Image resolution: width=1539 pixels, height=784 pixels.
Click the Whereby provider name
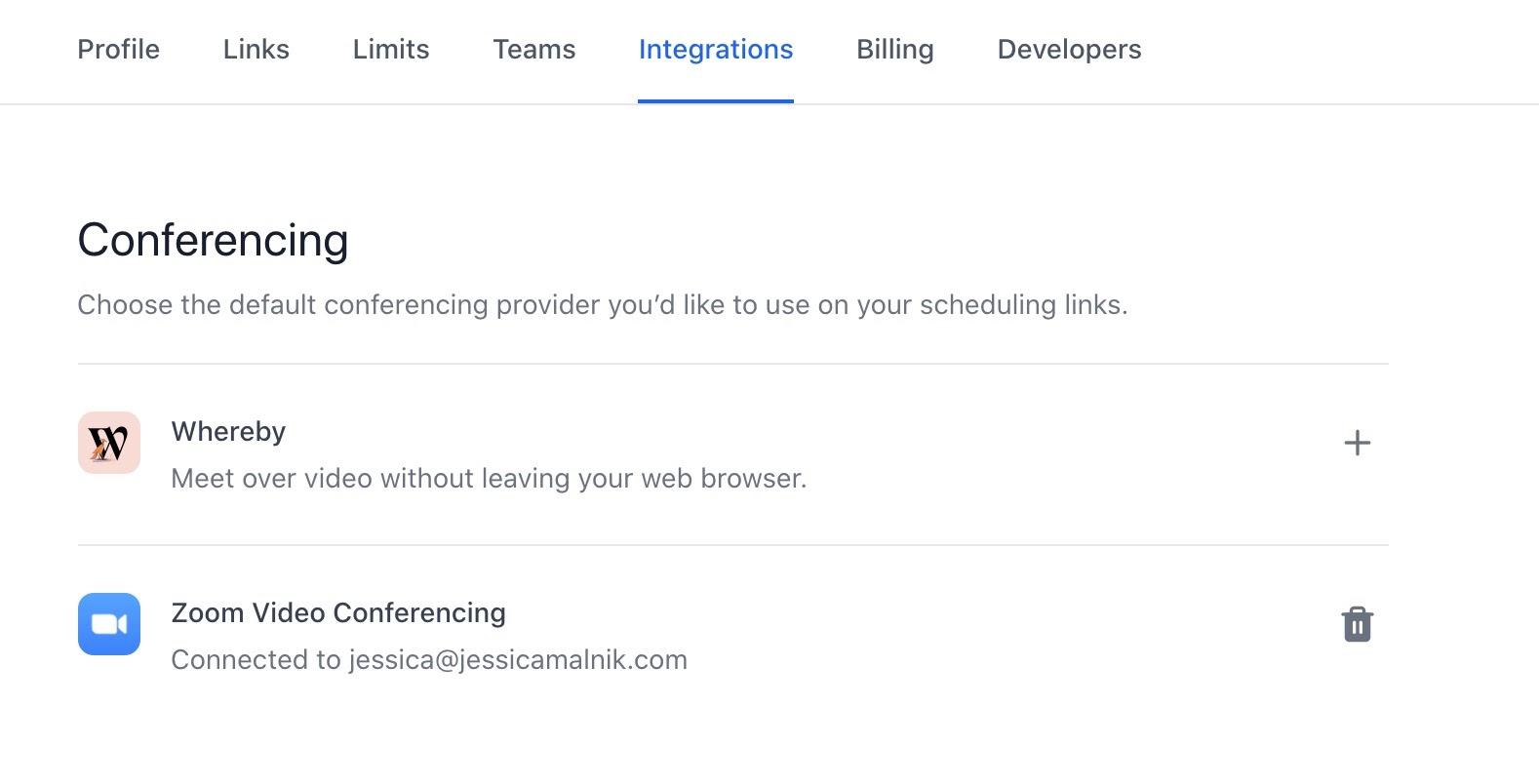click(x=228, y=432)
